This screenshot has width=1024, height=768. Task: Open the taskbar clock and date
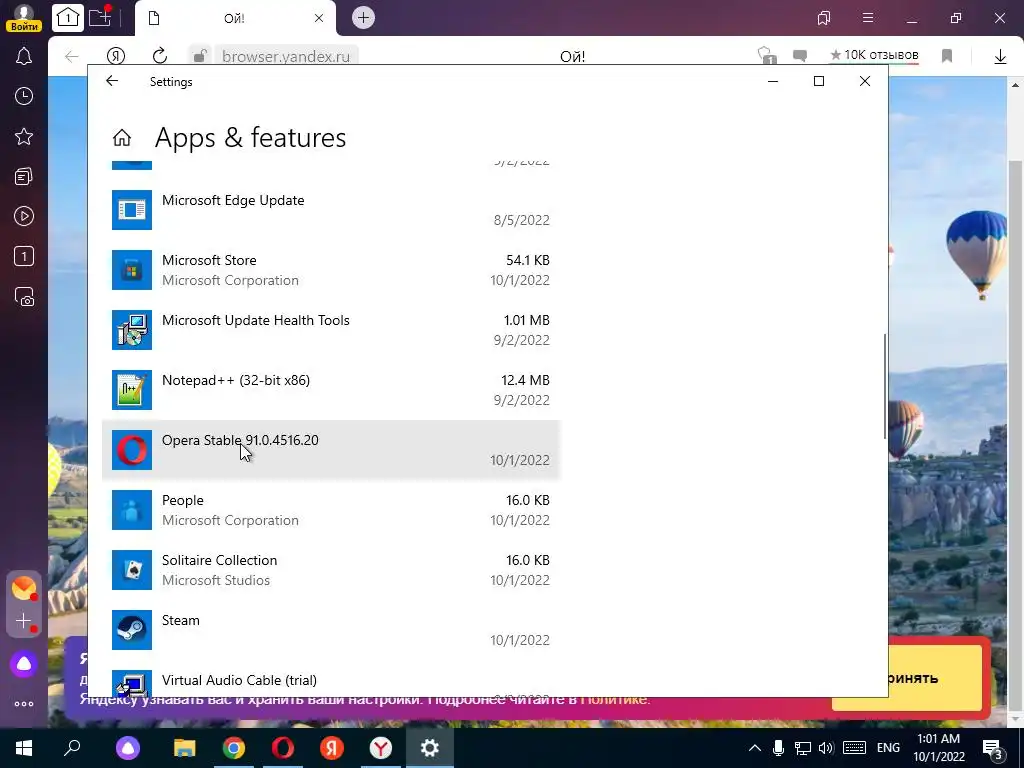pos(939,748)
